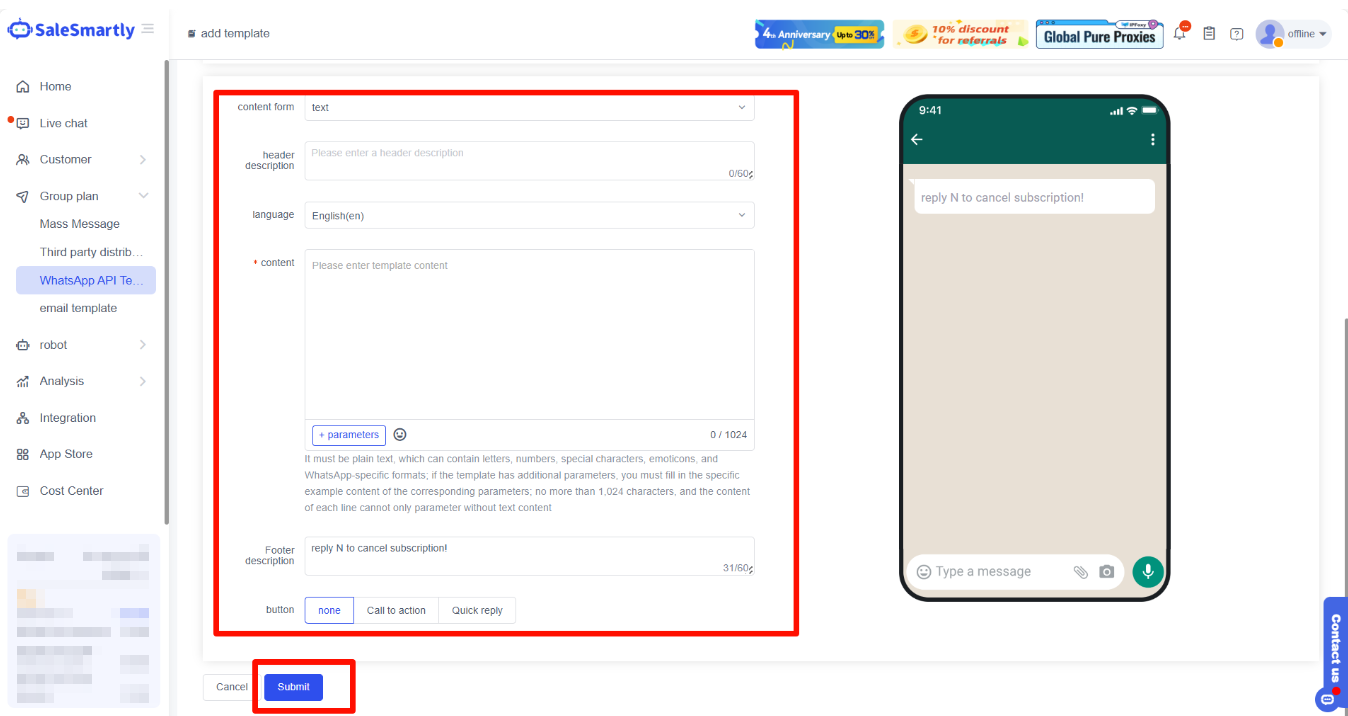Select WhatsApp API Template item
Viewport: 1348px width, 716px height.
coord(86,280)
